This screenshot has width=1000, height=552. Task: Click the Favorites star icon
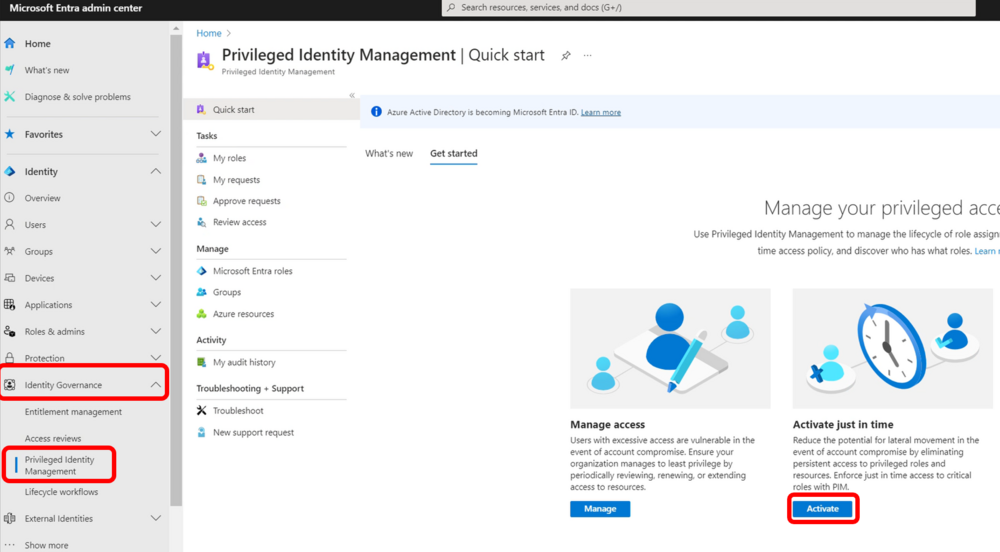[10, 134]
